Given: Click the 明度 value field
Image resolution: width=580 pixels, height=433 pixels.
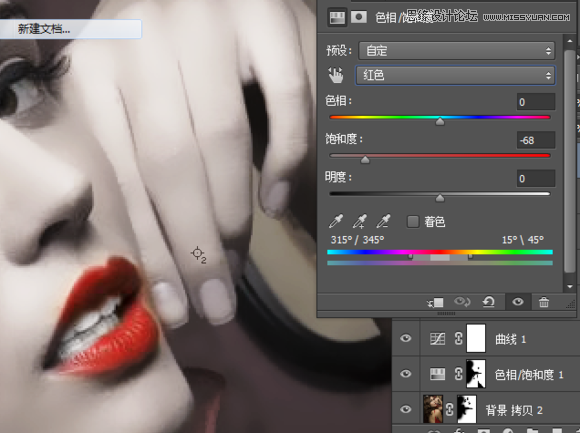Looking at the screenshot, I should 536,179.
